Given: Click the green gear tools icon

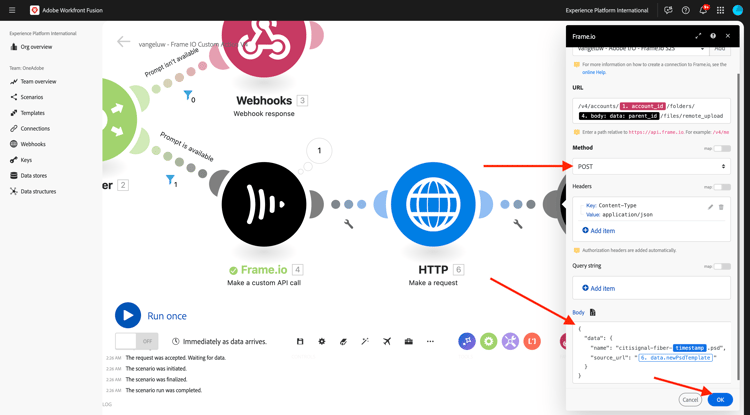Looking at the screenshot, I should [488, 341].
